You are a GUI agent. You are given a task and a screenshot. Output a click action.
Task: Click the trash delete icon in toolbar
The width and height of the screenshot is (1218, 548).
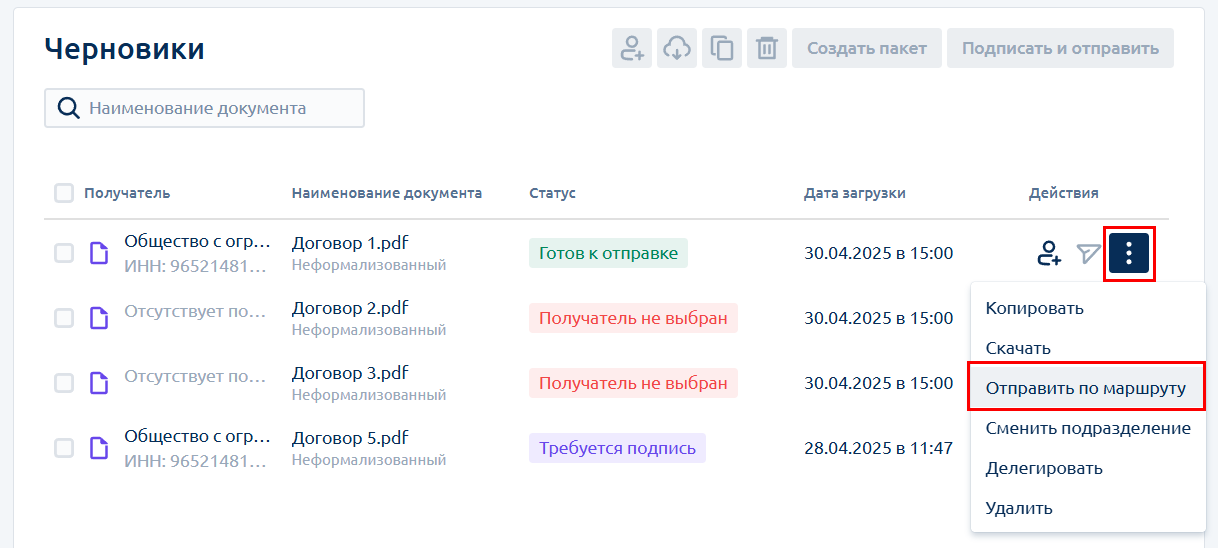pyautogui.click(x=767, y=48)
